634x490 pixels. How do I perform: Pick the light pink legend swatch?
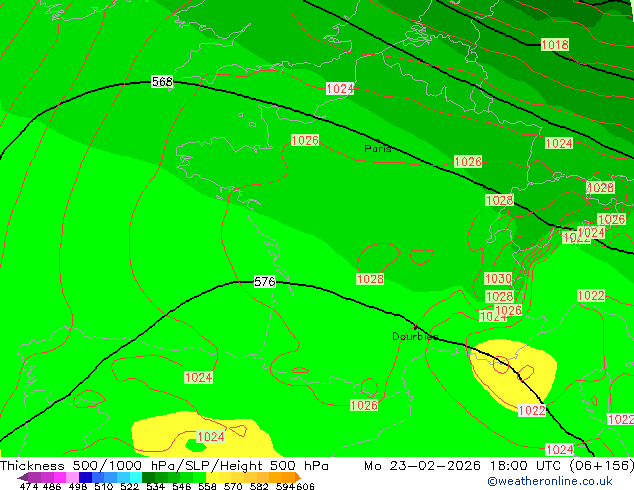(72, 477)
